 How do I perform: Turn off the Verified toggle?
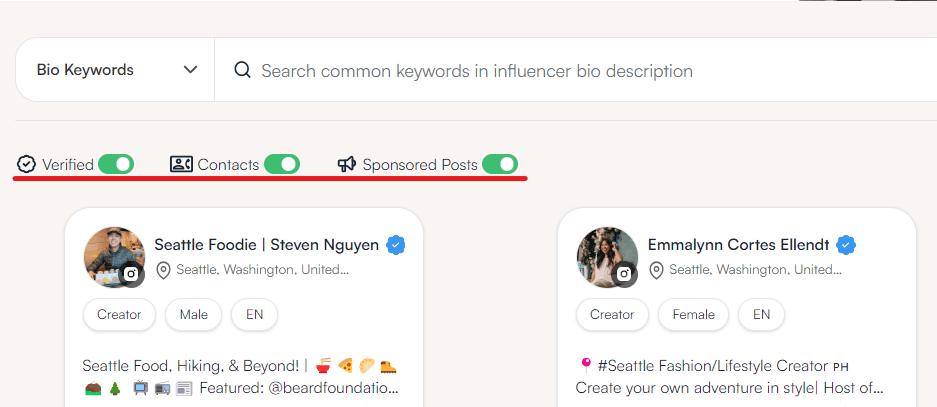[x=116, y=164]
